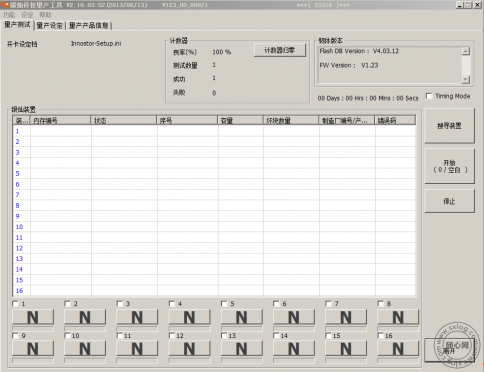Tick the port 14 checkbox
This screenshot has width=484, height=372.
coord(276,335)
